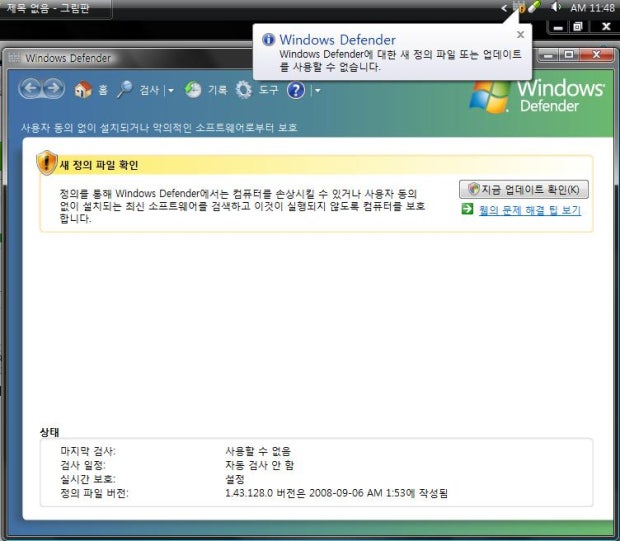
Task: Click the Windows Defender flag logo
Action: (x=490, y=97)
